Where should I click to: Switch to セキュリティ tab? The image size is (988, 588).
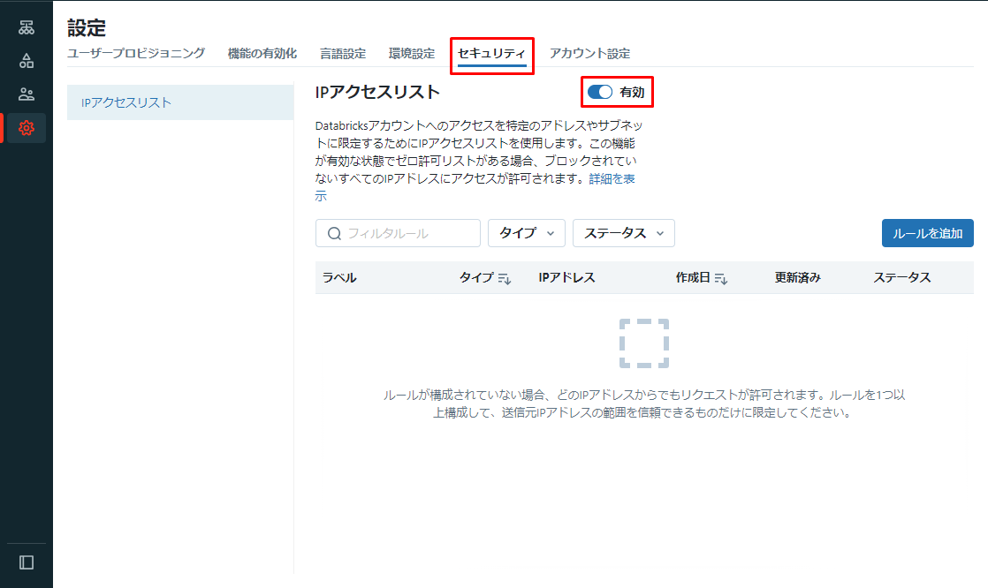click(491, 54)
